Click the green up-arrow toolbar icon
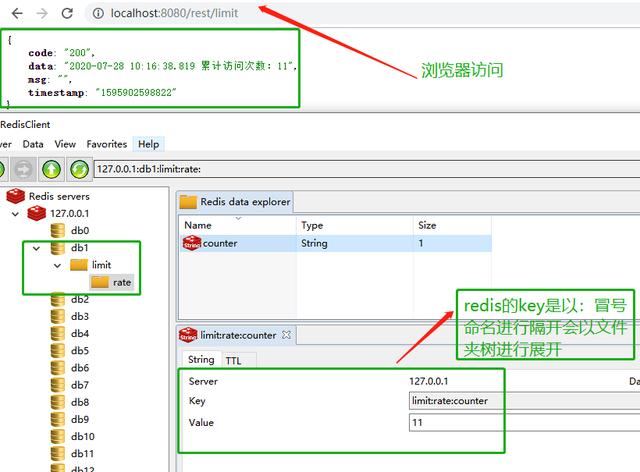The image size is (640, 472). coord(51,169)
